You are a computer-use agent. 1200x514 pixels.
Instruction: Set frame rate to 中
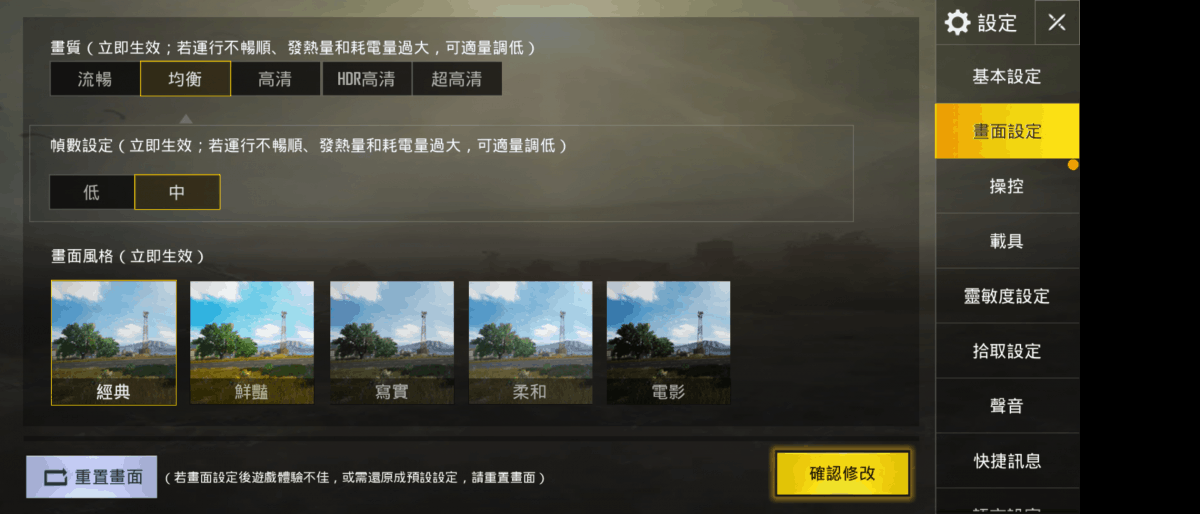177,192
